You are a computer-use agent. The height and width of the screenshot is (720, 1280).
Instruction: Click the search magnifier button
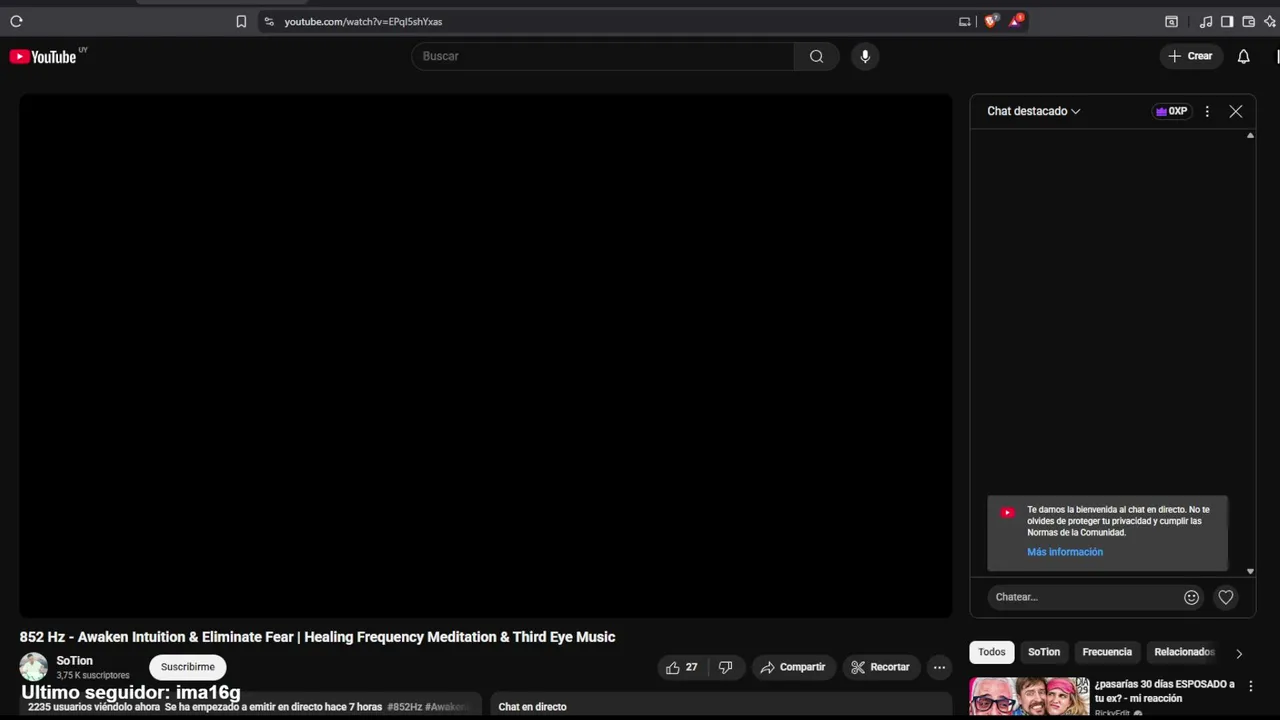(x=816, y=56)
